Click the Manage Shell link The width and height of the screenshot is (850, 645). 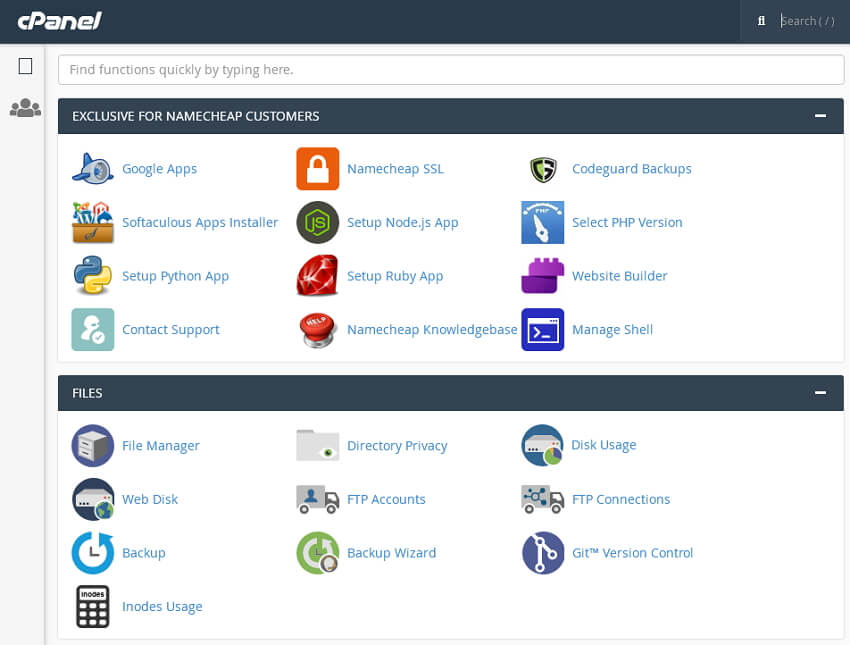(613, 330)
